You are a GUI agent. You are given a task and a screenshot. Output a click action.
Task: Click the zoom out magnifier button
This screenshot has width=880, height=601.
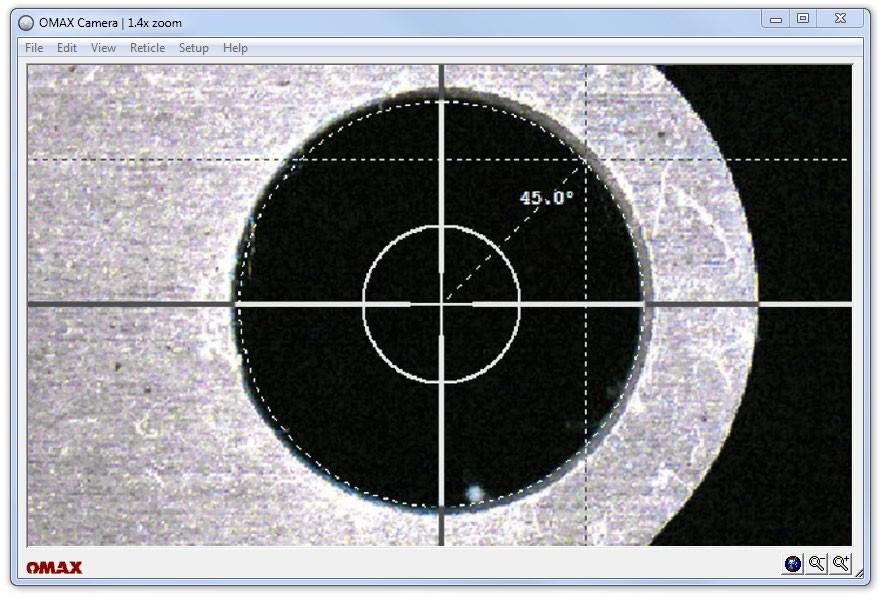coord(817,563)
